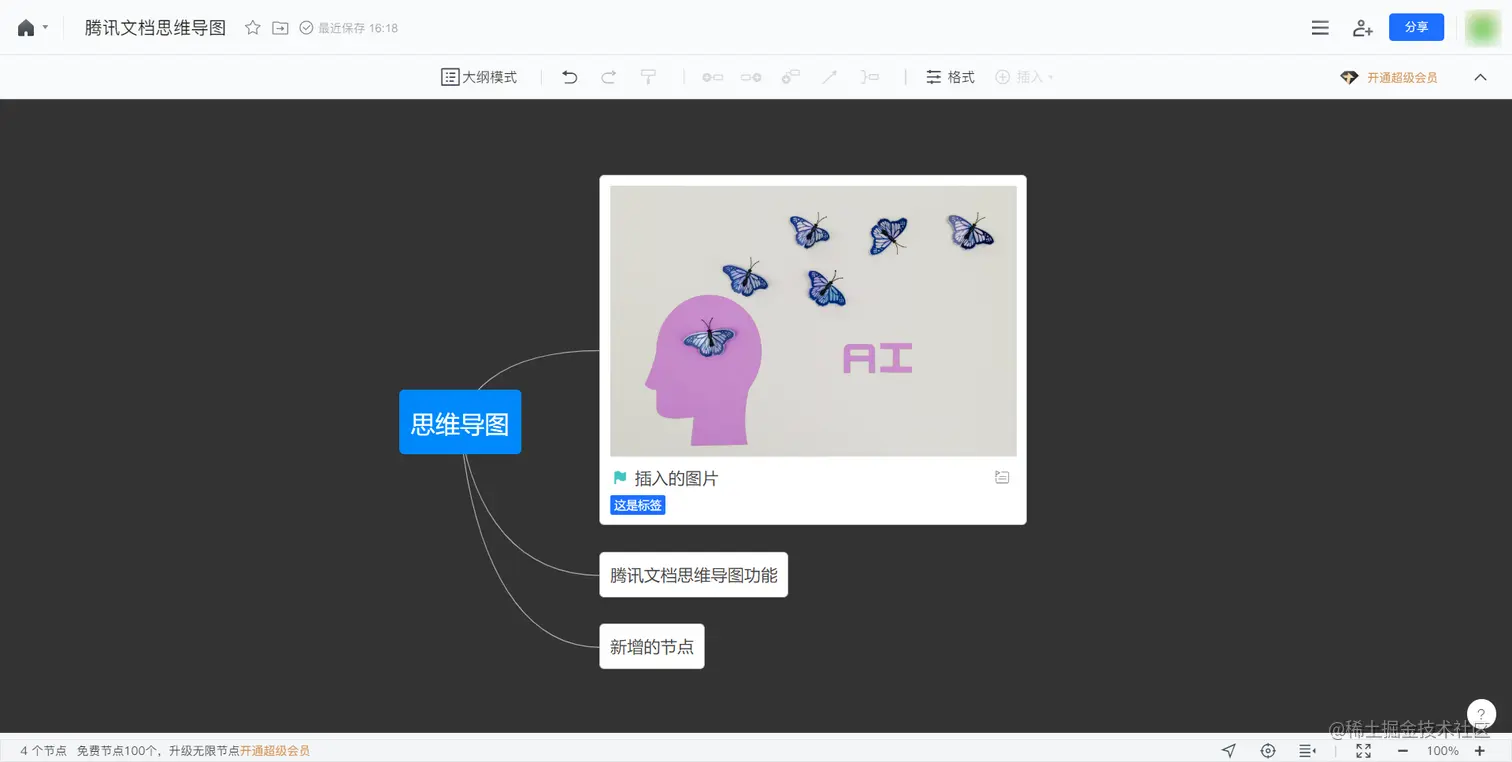The image size is (1512, 762).
Task: Click the butterfly AI image in the node
Action: 813,321
